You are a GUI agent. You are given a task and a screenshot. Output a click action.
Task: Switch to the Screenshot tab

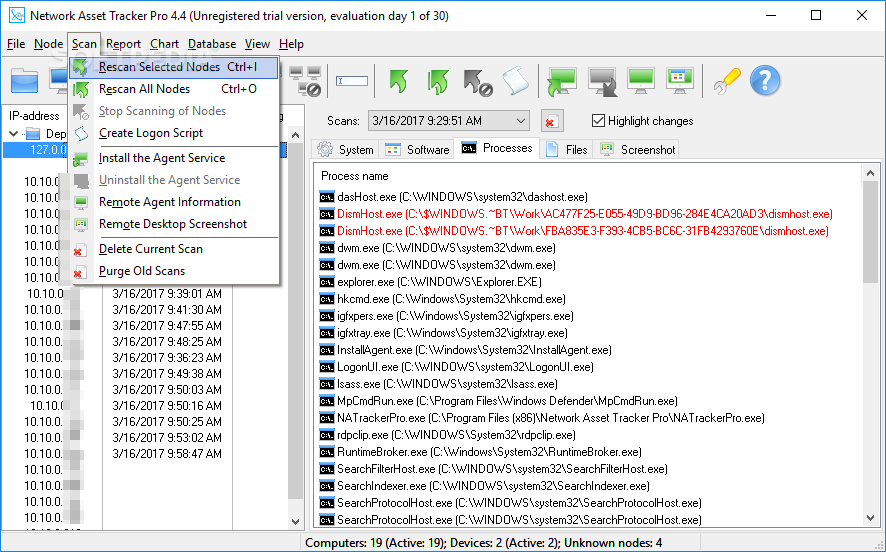pos(637,150)
